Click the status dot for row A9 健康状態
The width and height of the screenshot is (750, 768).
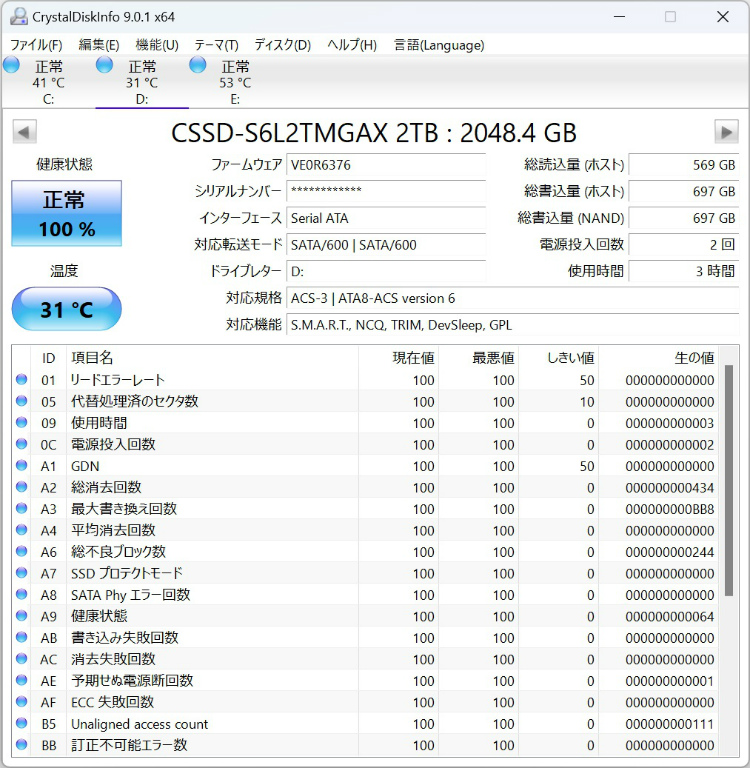[x=22, y=616]
